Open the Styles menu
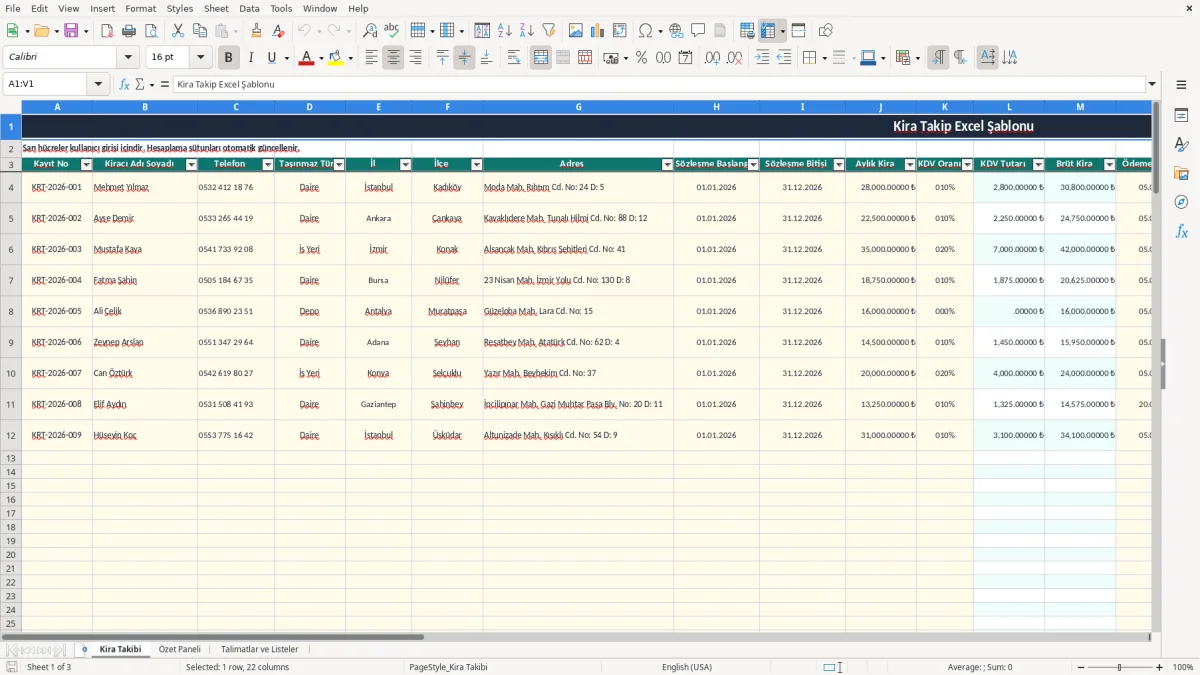This screenshot has height=675, width=1200. tap(180, 8)
